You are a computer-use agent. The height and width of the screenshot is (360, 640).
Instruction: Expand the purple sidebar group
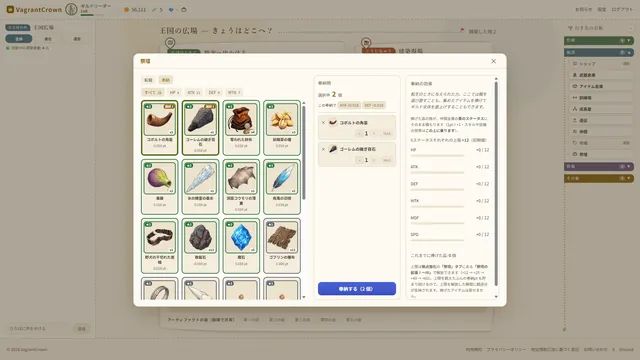click(x=599, y=167)
